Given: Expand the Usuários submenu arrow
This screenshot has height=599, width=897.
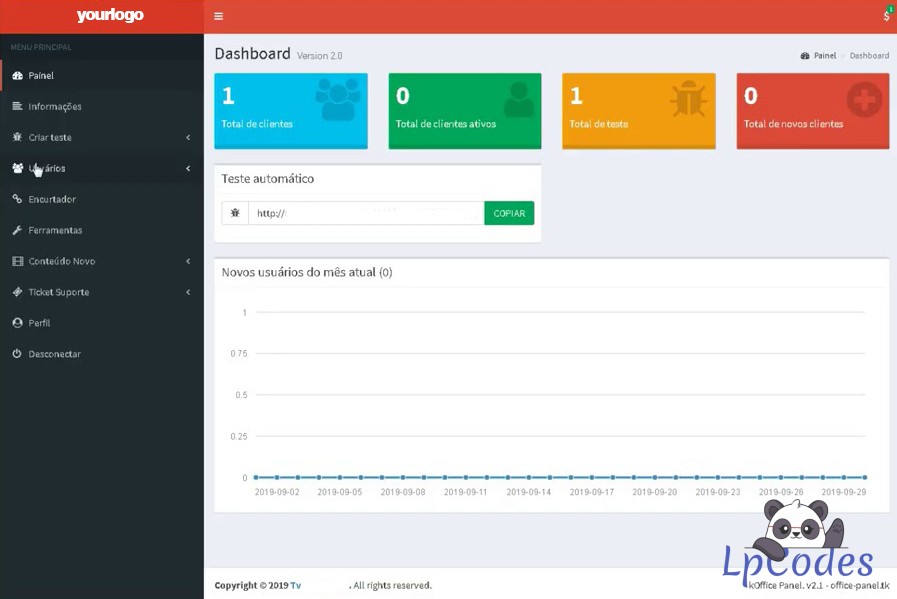Looking at the screenshot, I should coord(188,168).
